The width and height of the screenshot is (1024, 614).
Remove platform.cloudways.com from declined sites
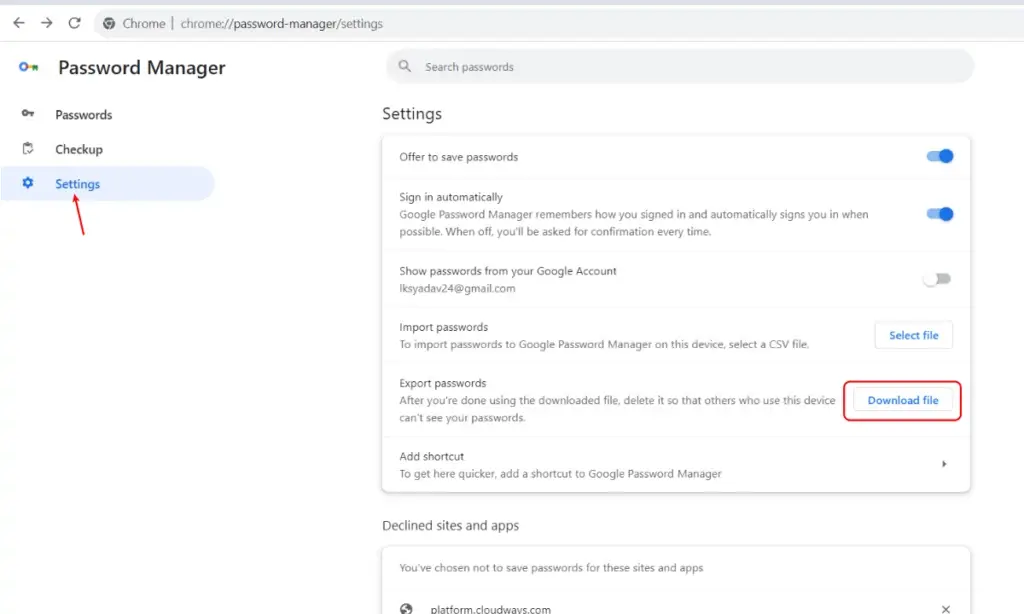(x=945, y=607)
